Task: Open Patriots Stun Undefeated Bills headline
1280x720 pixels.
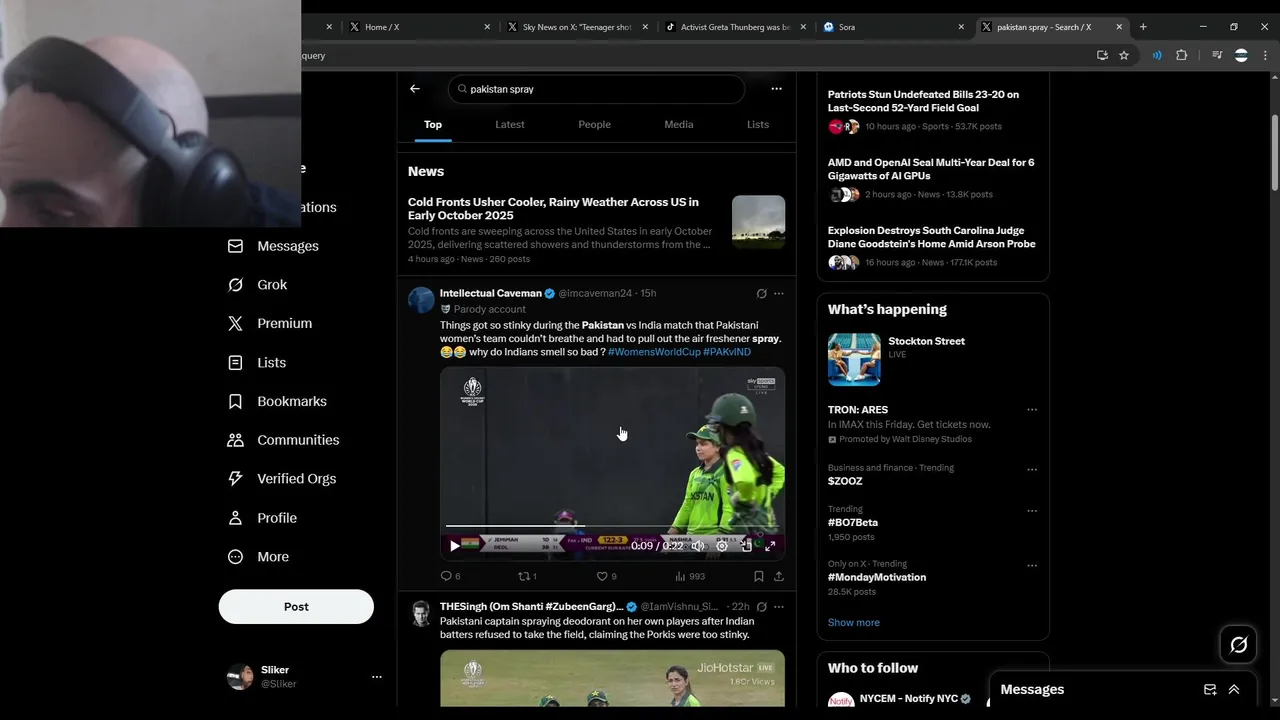Action: (923, 101)
